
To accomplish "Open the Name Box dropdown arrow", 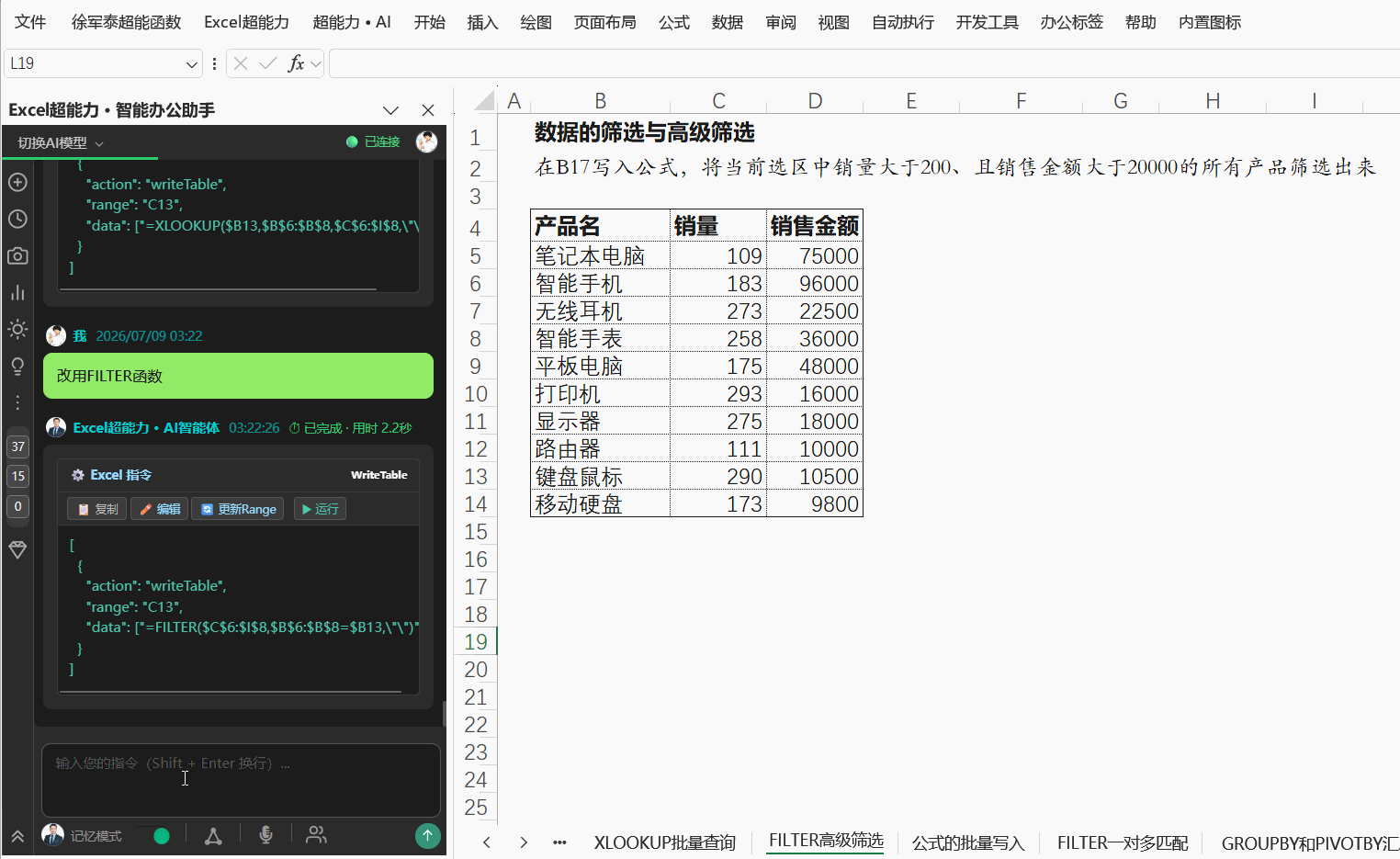I will coord(191,63).
